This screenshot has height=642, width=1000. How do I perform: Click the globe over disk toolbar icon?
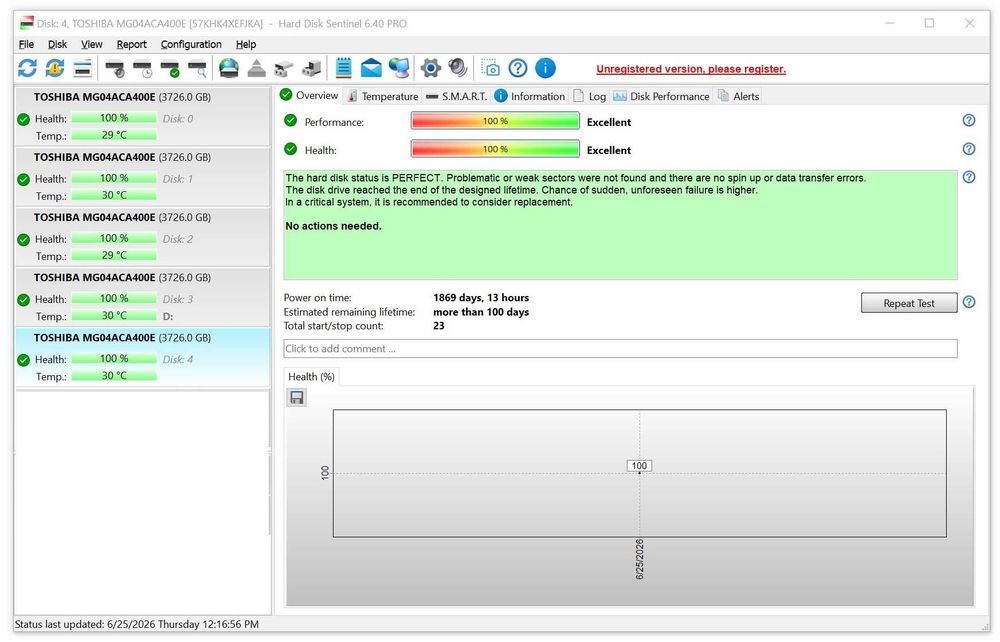coord(228,68)
